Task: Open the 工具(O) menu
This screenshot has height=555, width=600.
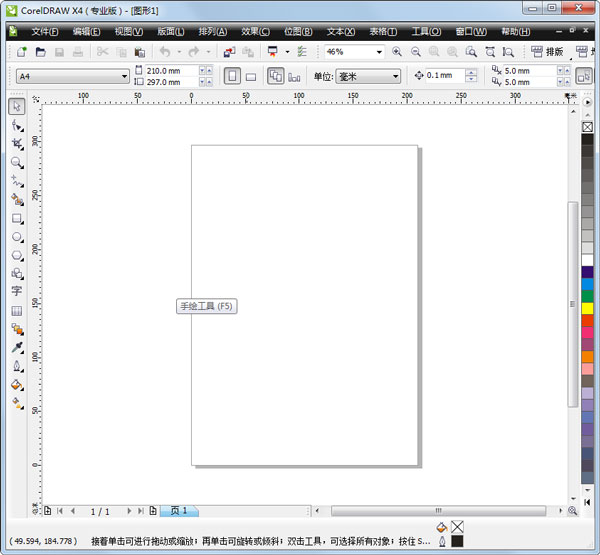Action: (426, 31)
